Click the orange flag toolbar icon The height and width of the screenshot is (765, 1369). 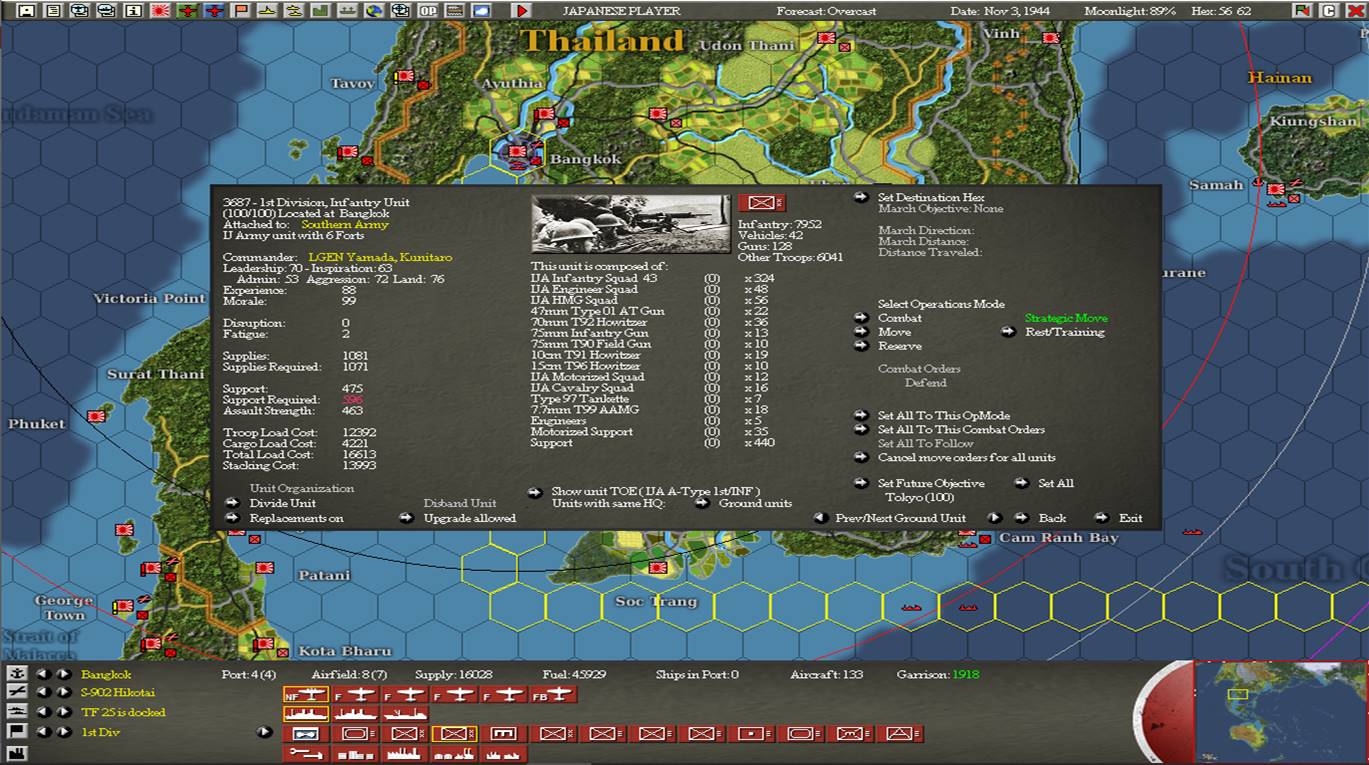(x=240, y=11)
